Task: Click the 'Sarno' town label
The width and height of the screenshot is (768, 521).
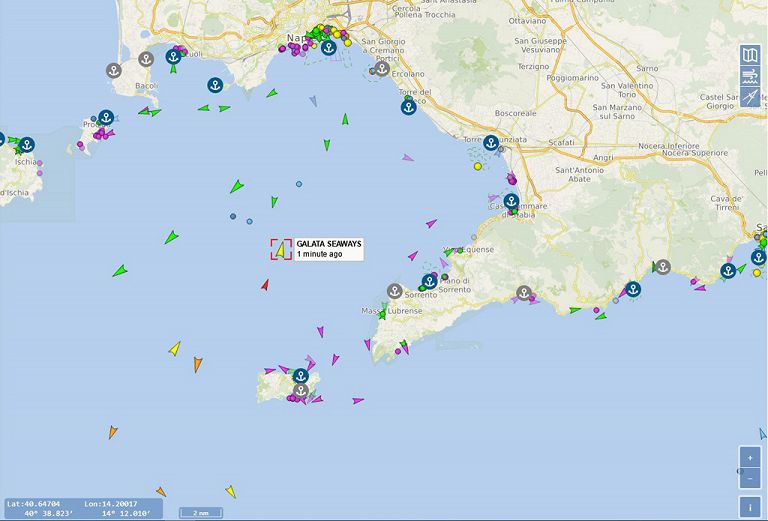Action: click(x=648, y=69)
